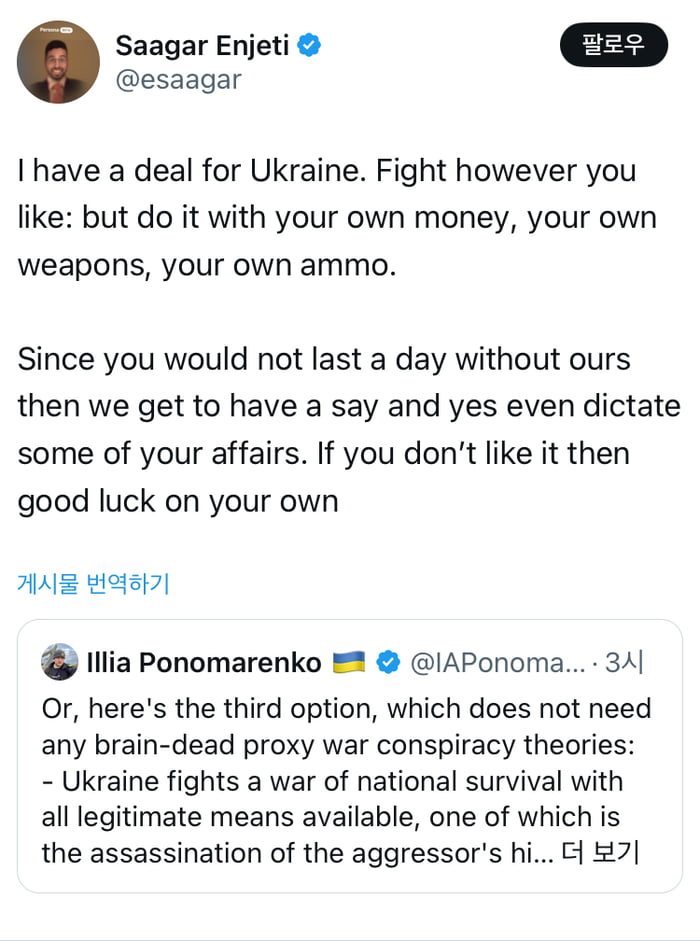The height and width of the screenshot is (941, 700).
Task: Visit the @esaagar handle
Action: 178,79
